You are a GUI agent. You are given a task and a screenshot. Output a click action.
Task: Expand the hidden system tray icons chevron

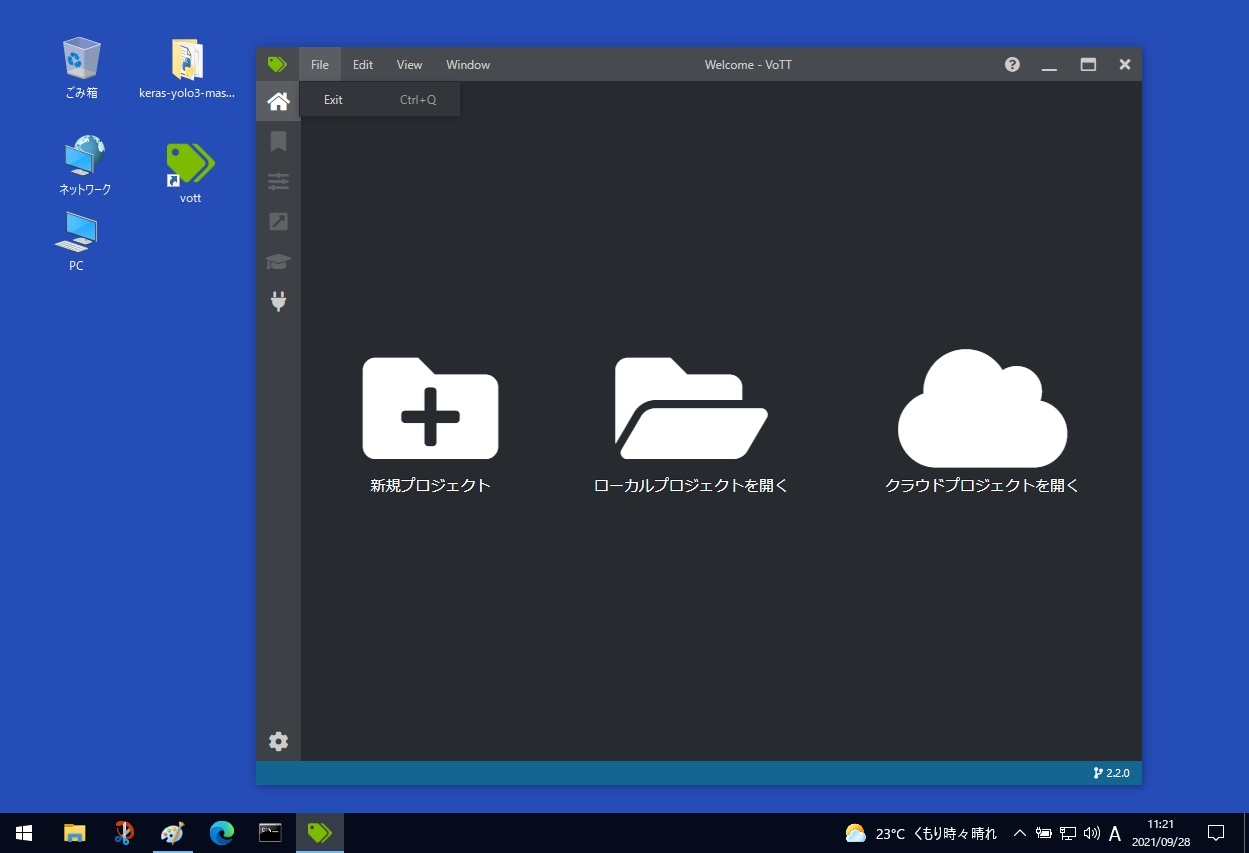point(1020,833)
